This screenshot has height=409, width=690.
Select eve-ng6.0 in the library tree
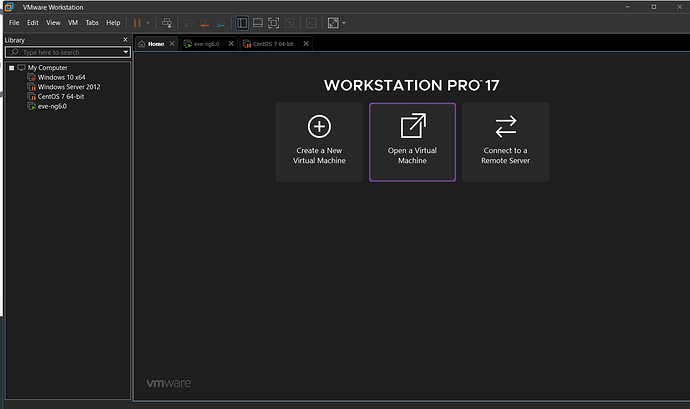(52, 107)
